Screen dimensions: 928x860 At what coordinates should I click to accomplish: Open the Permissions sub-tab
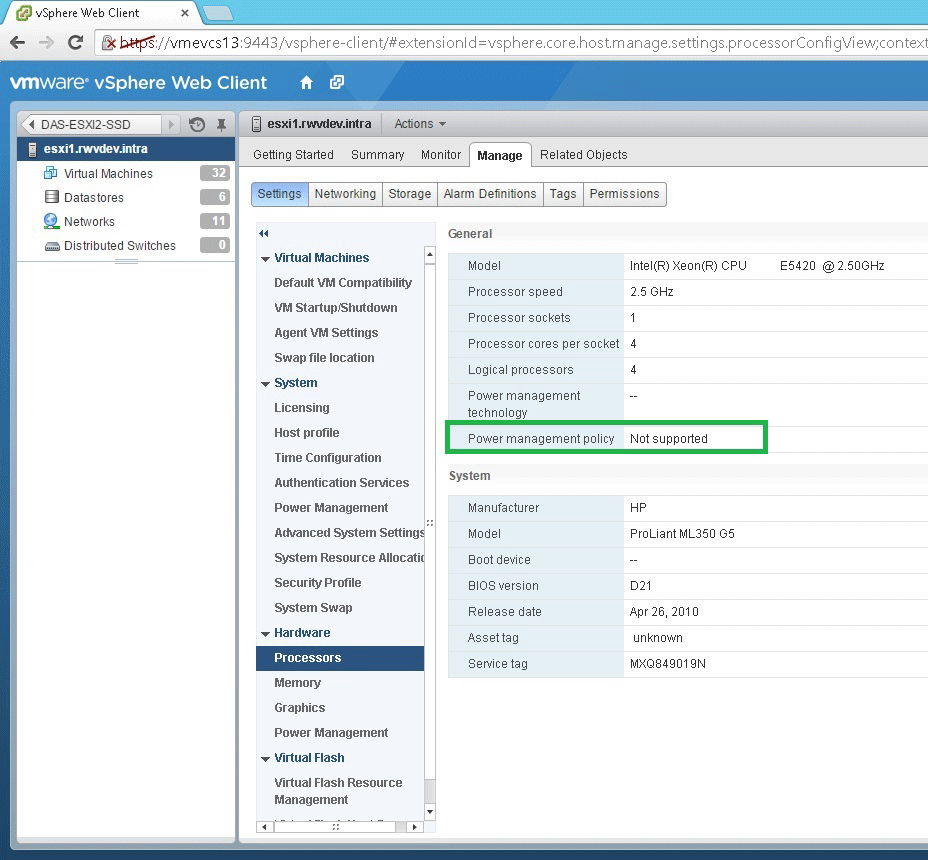click(x=624, y=194)
